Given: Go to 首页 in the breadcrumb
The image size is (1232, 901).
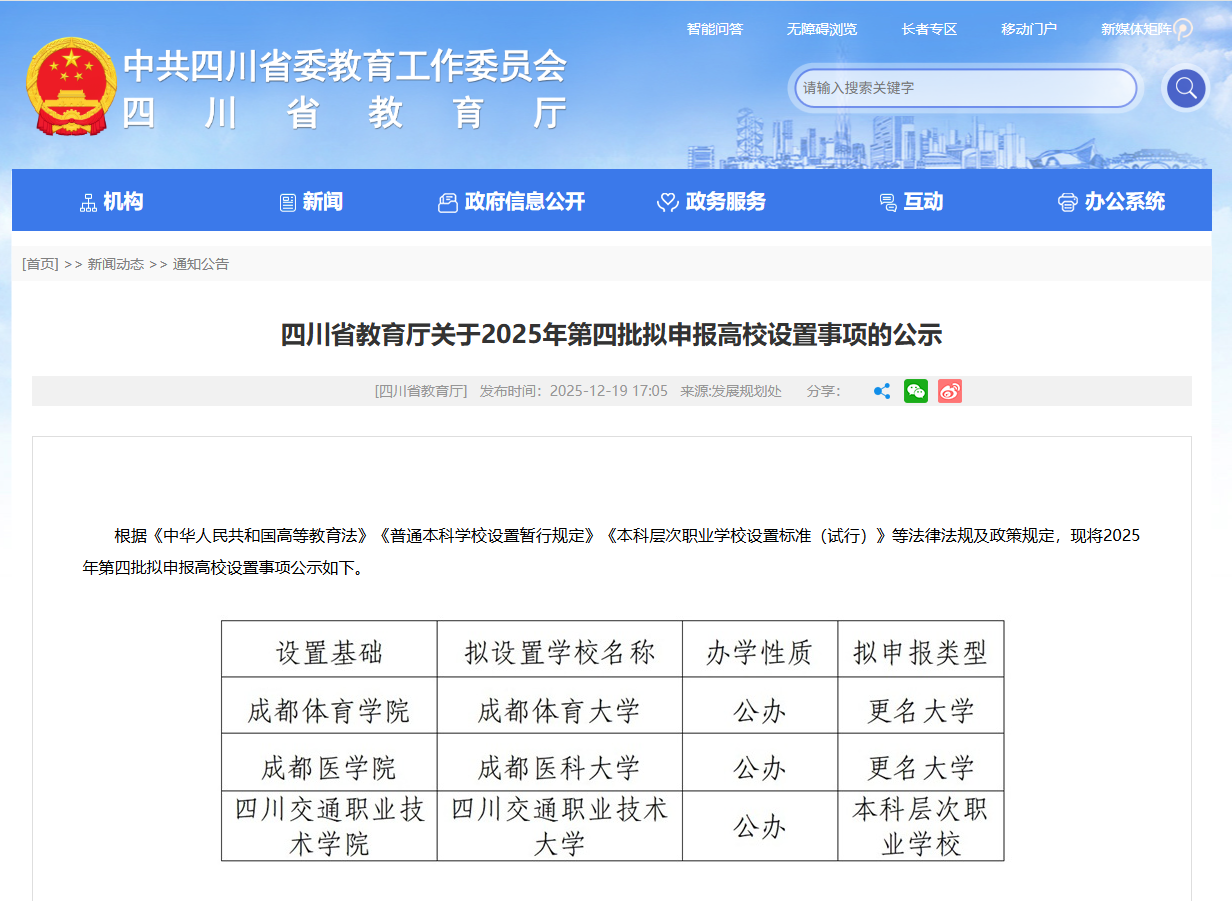Looking at the screenshot, I should (x=40, y=264).
